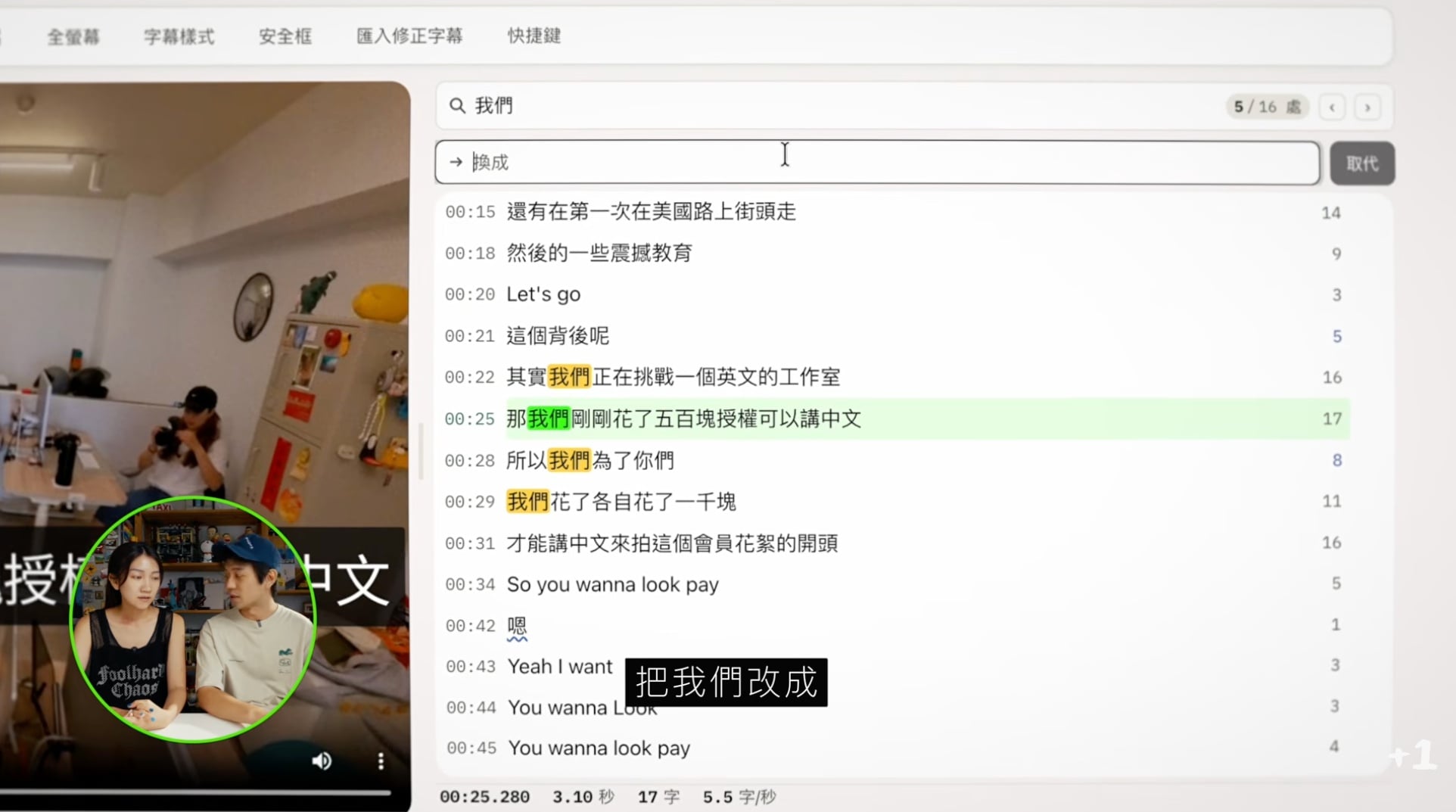
Task: Seek on the video progress bar
Action: click(195, 792)
